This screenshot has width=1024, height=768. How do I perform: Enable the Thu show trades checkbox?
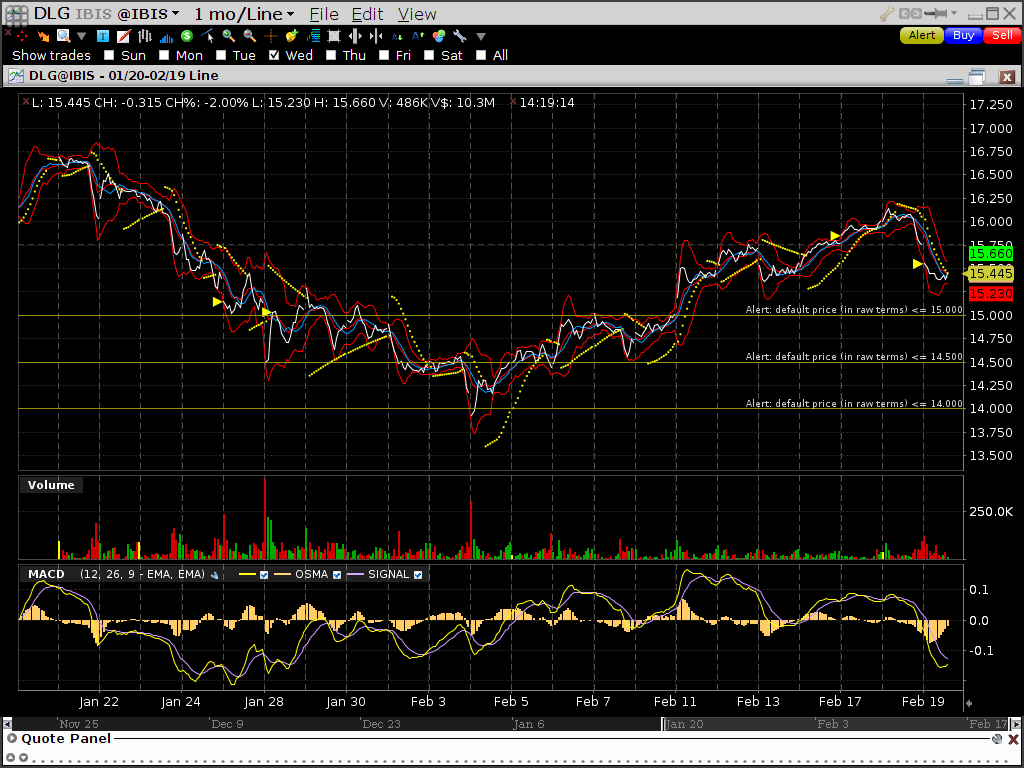point(331,56)
